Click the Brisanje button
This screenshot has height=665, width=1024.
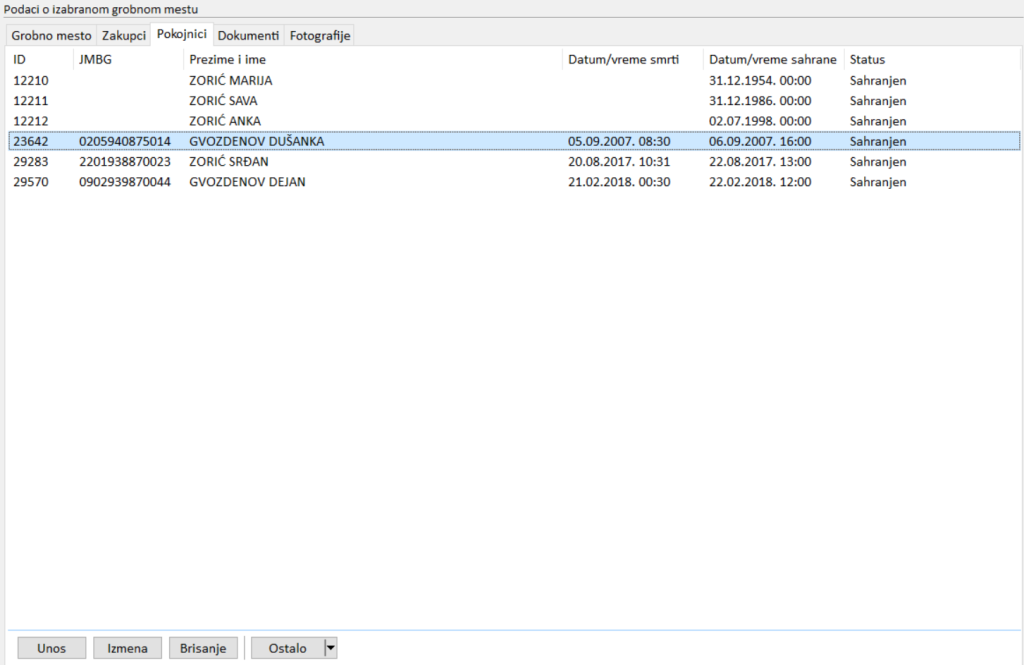coord(203,648)
